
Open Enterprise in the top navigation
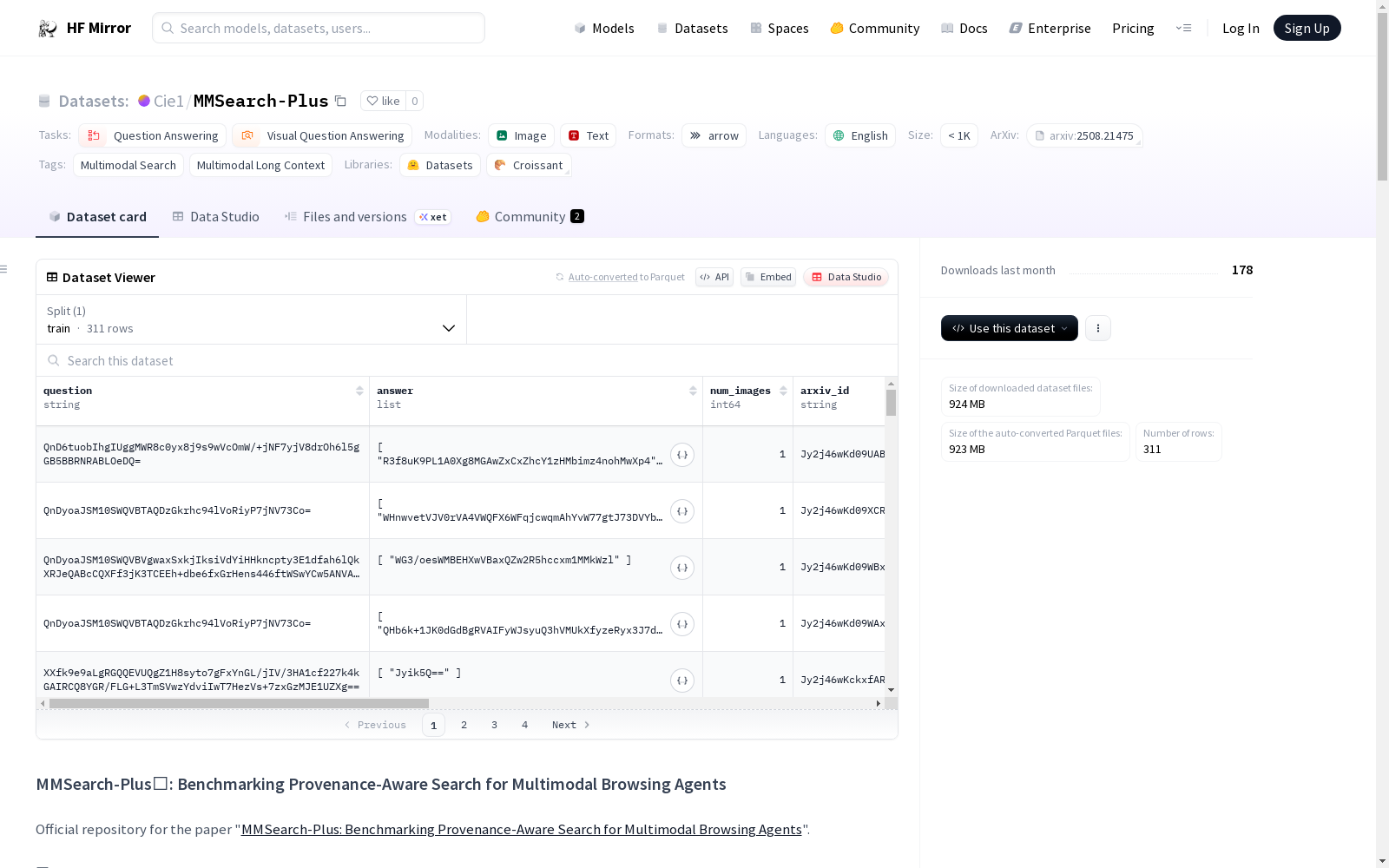(1050, 28)
